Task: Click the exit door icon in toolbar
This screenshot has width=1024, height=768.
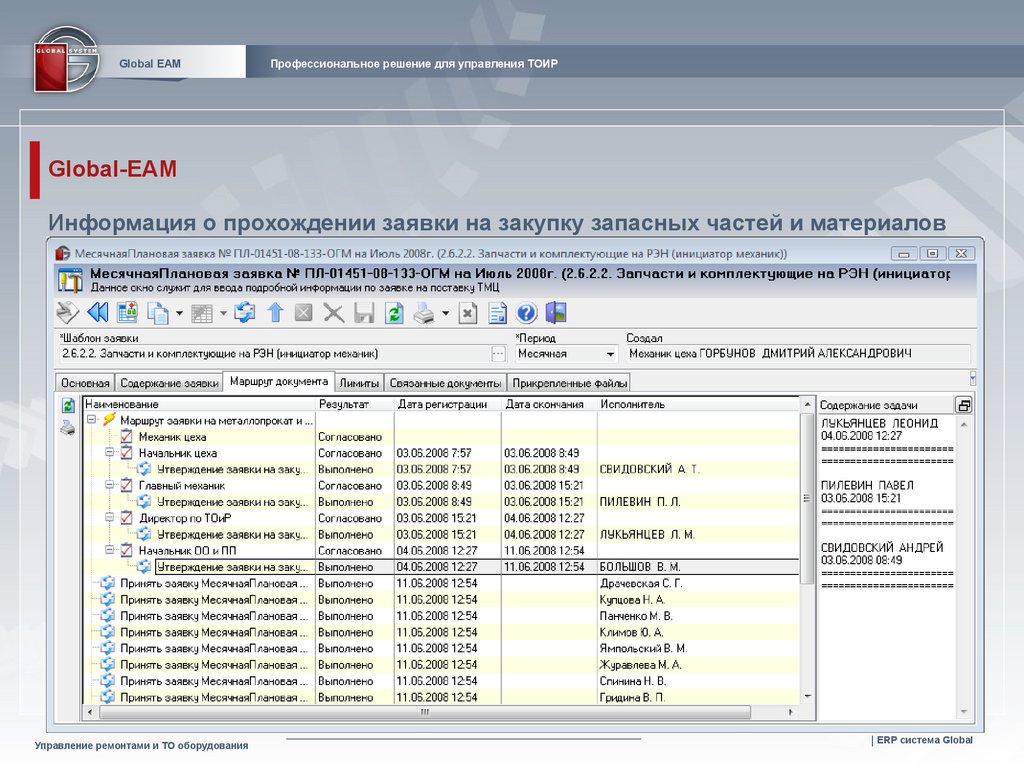Action: (556, 313)
